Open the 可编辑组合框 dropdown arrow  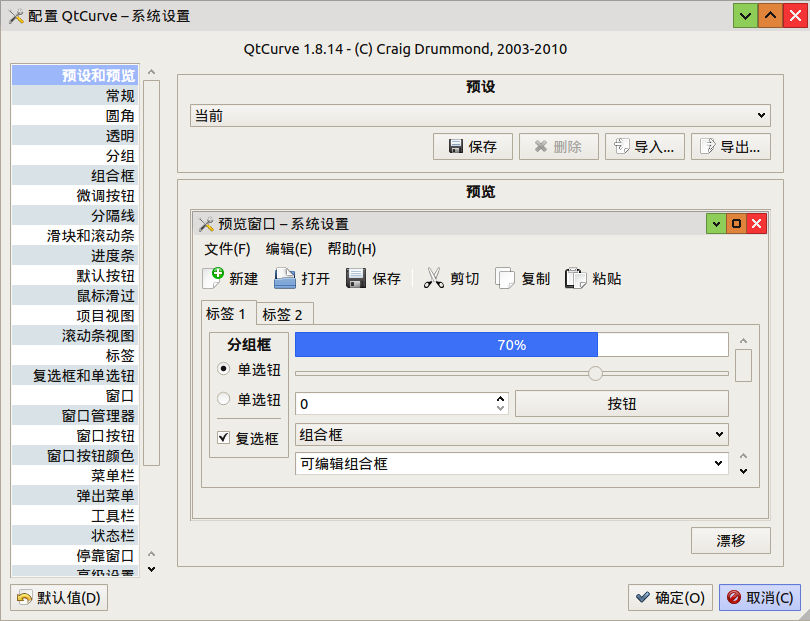pyautogui.click(x=719, y=463)
